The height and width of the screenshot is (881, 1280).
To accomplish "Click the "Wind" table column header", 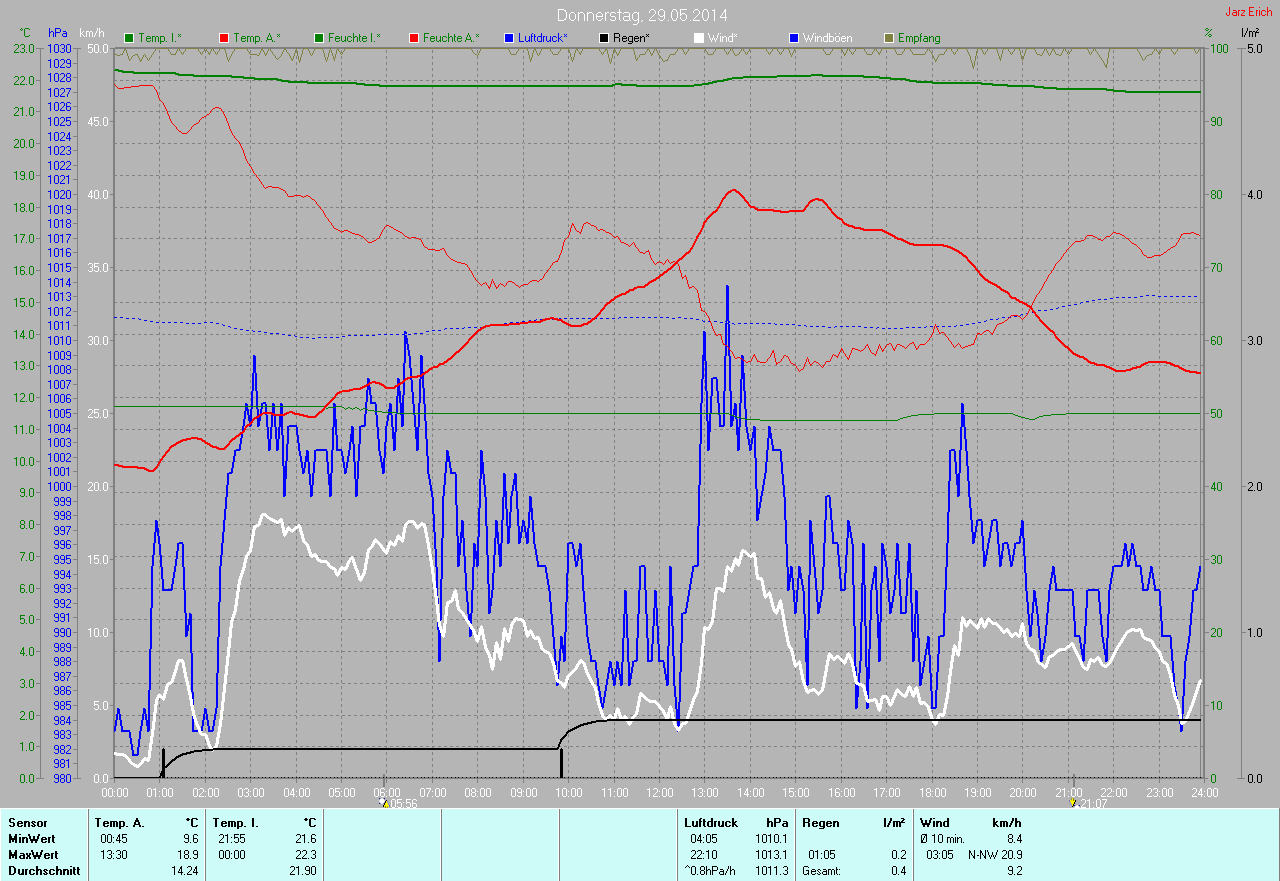I will coord(934,823).
